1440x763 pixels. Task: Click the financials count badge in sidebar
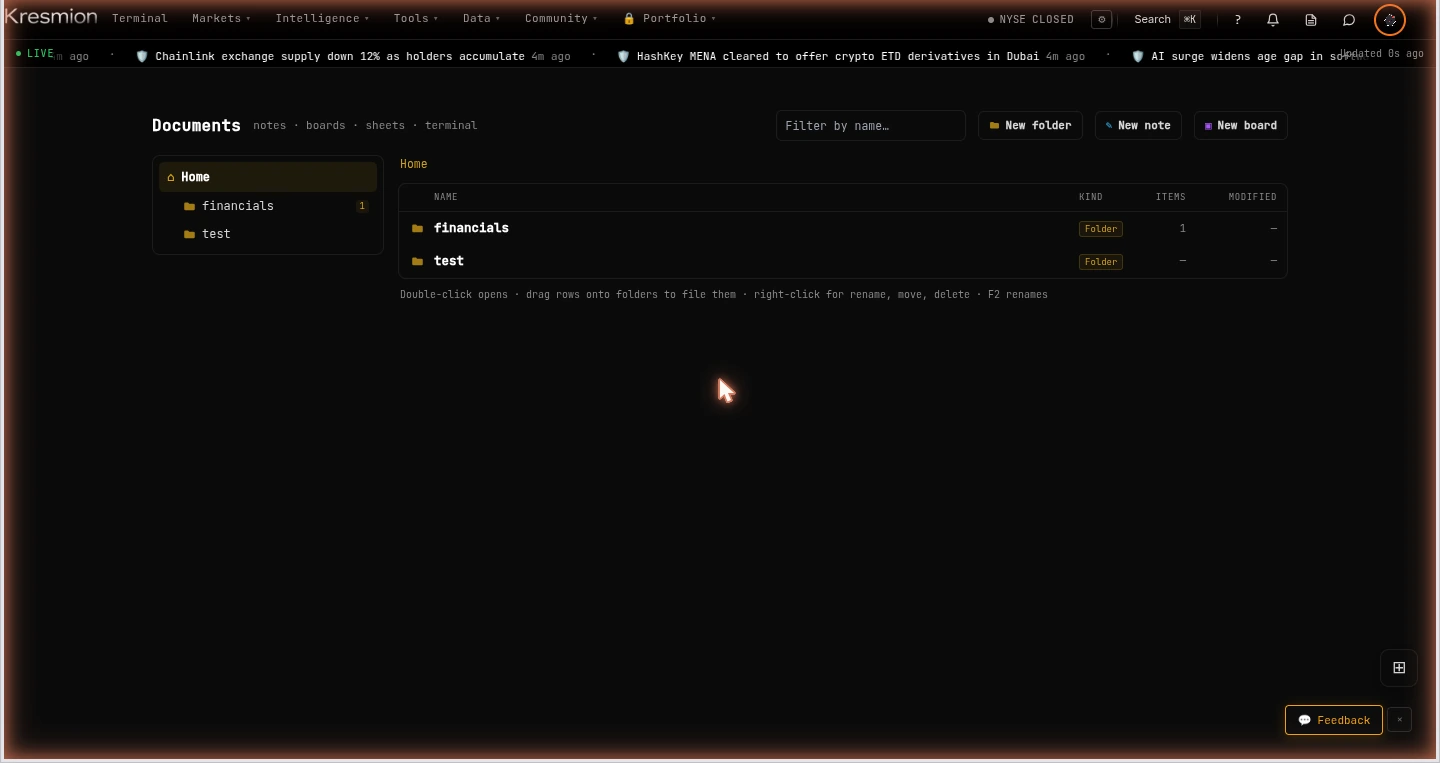click(362, 206)
